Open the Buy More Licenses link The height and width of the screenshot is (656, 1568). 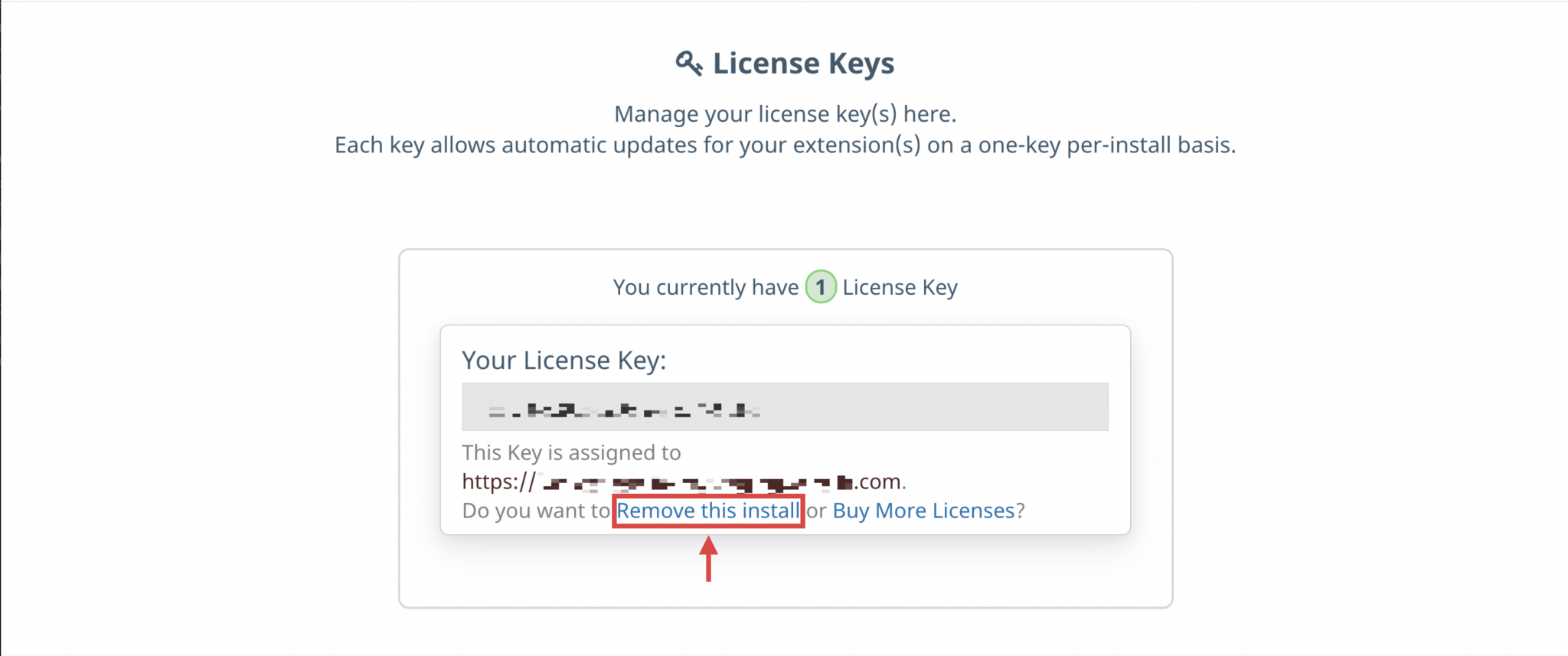pyautogui.click(x=923, y=511)
